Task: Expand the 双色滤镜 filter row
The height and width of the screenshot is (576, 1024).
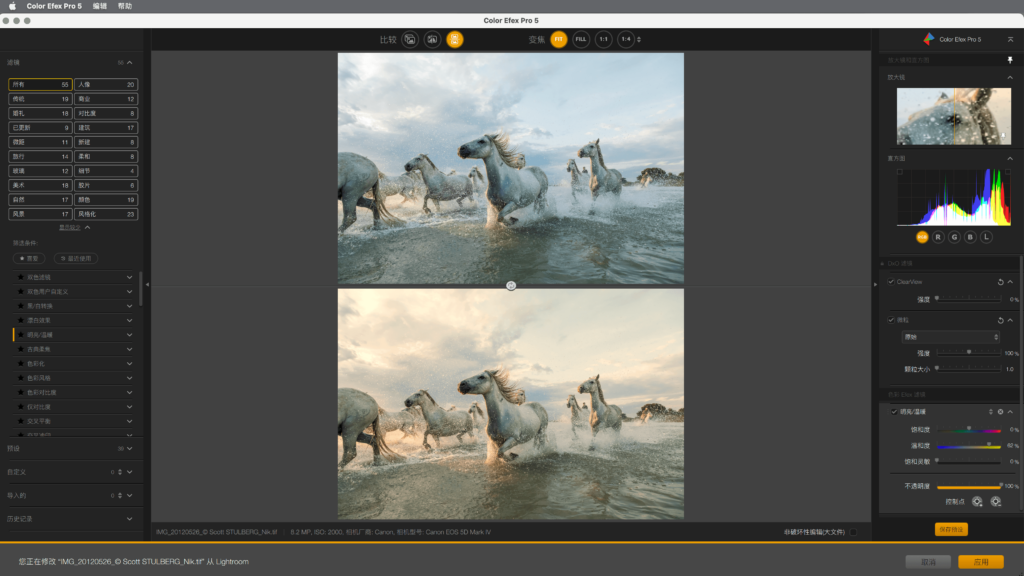Action: click(129, 278)
